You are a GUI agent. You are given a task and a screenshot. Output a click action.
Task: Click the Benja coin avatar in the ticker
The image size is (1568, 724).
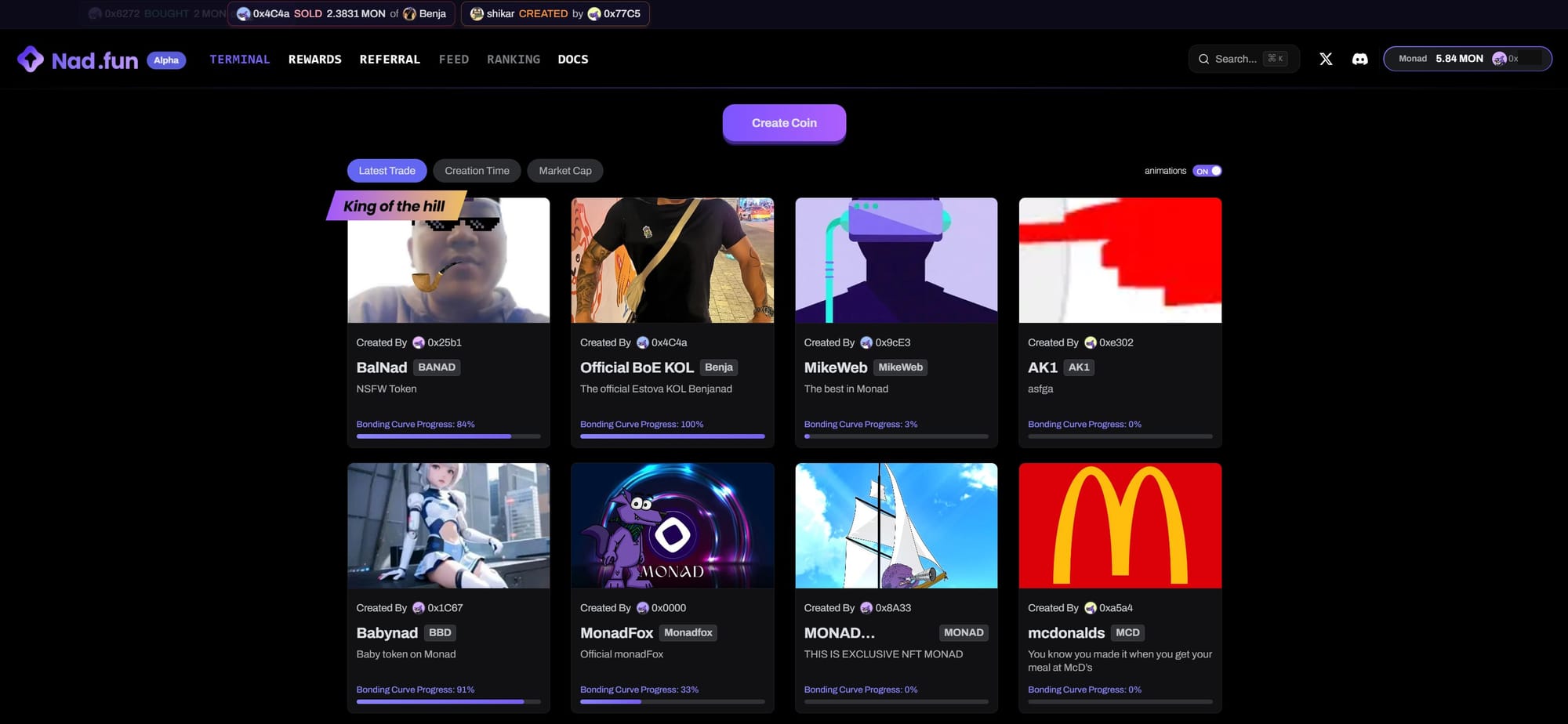click(x=409, y=13)
